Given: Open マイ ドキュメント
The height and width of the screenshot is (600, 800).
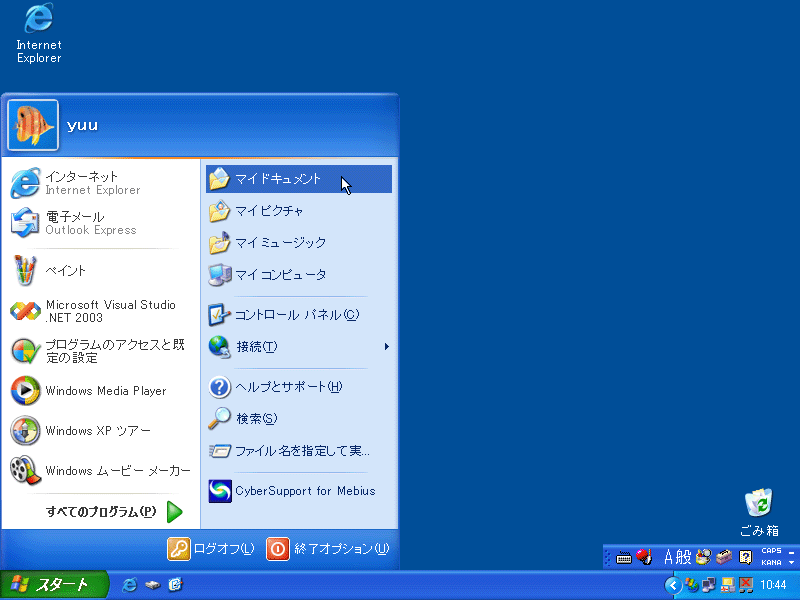Looking at the screenshot, I should (299, 179).
